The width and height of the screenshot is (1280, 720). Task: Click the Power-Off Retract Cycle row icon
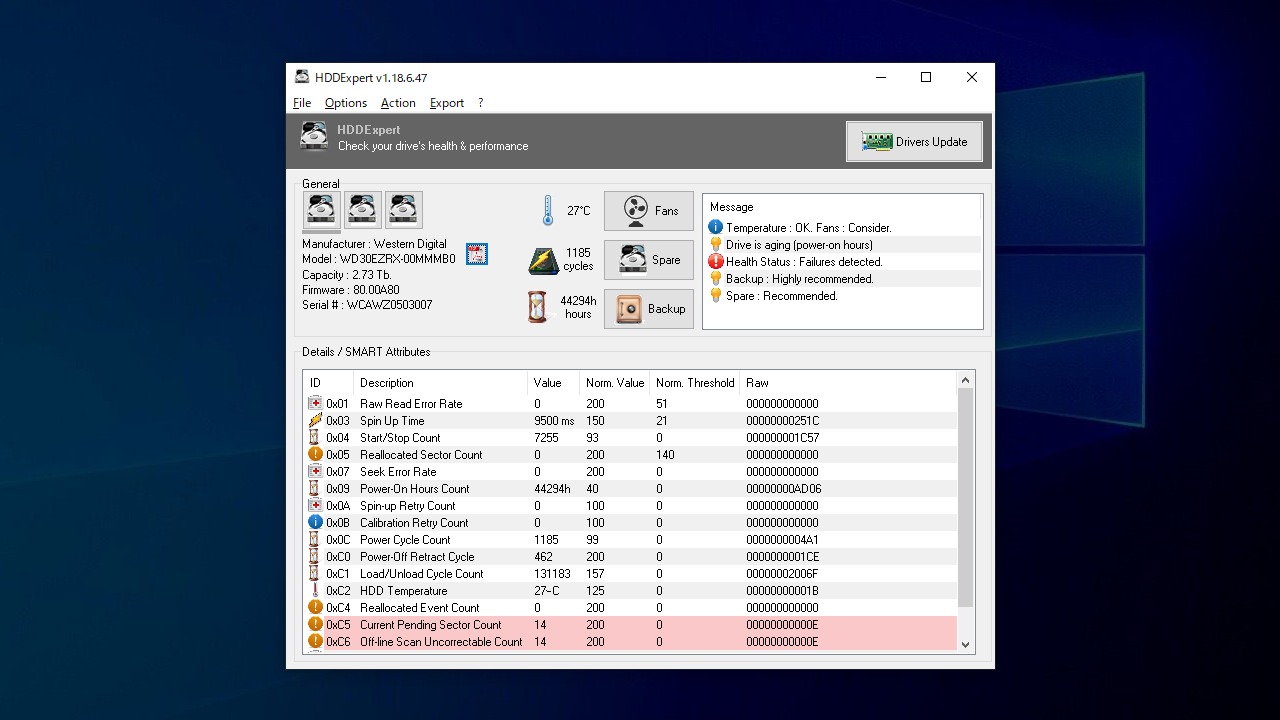pyautogui.click(x=315, y=556)
